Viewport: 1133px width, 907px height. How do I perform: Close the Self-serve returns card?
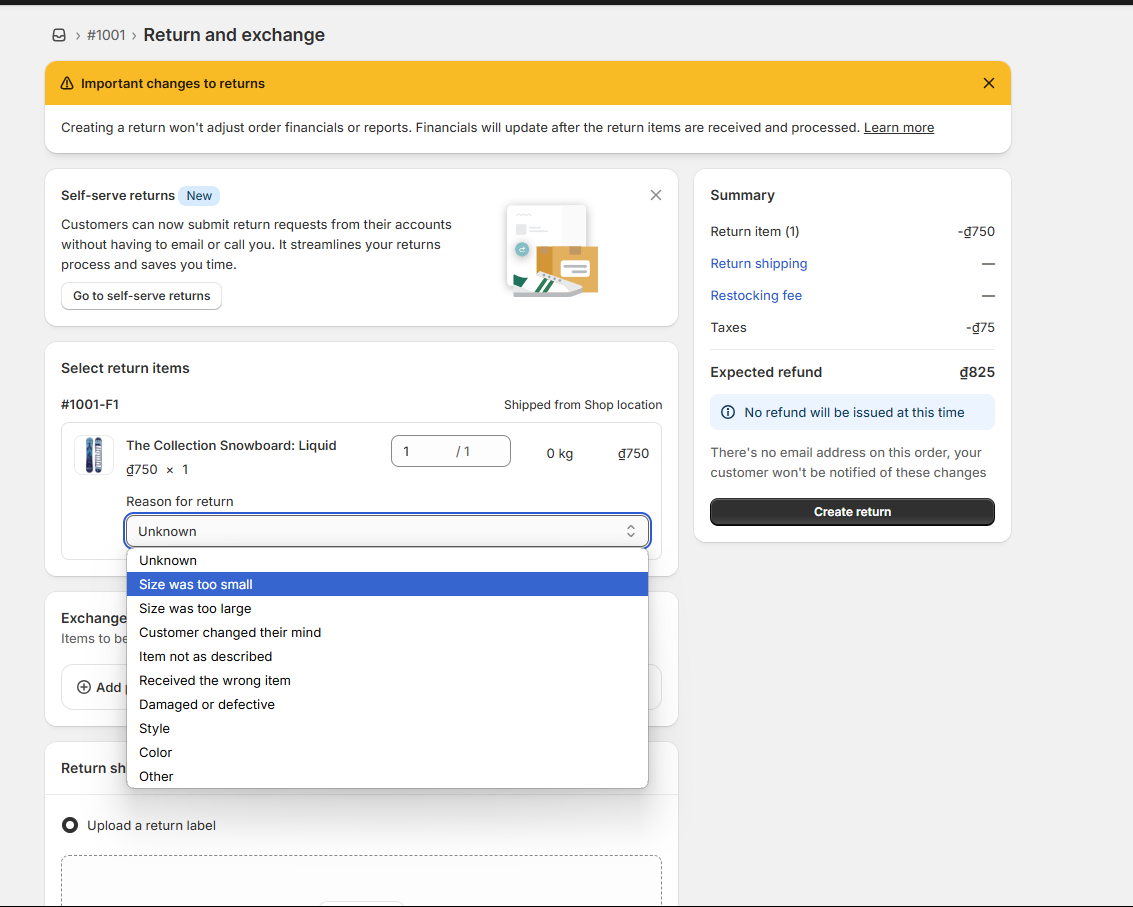655,195
